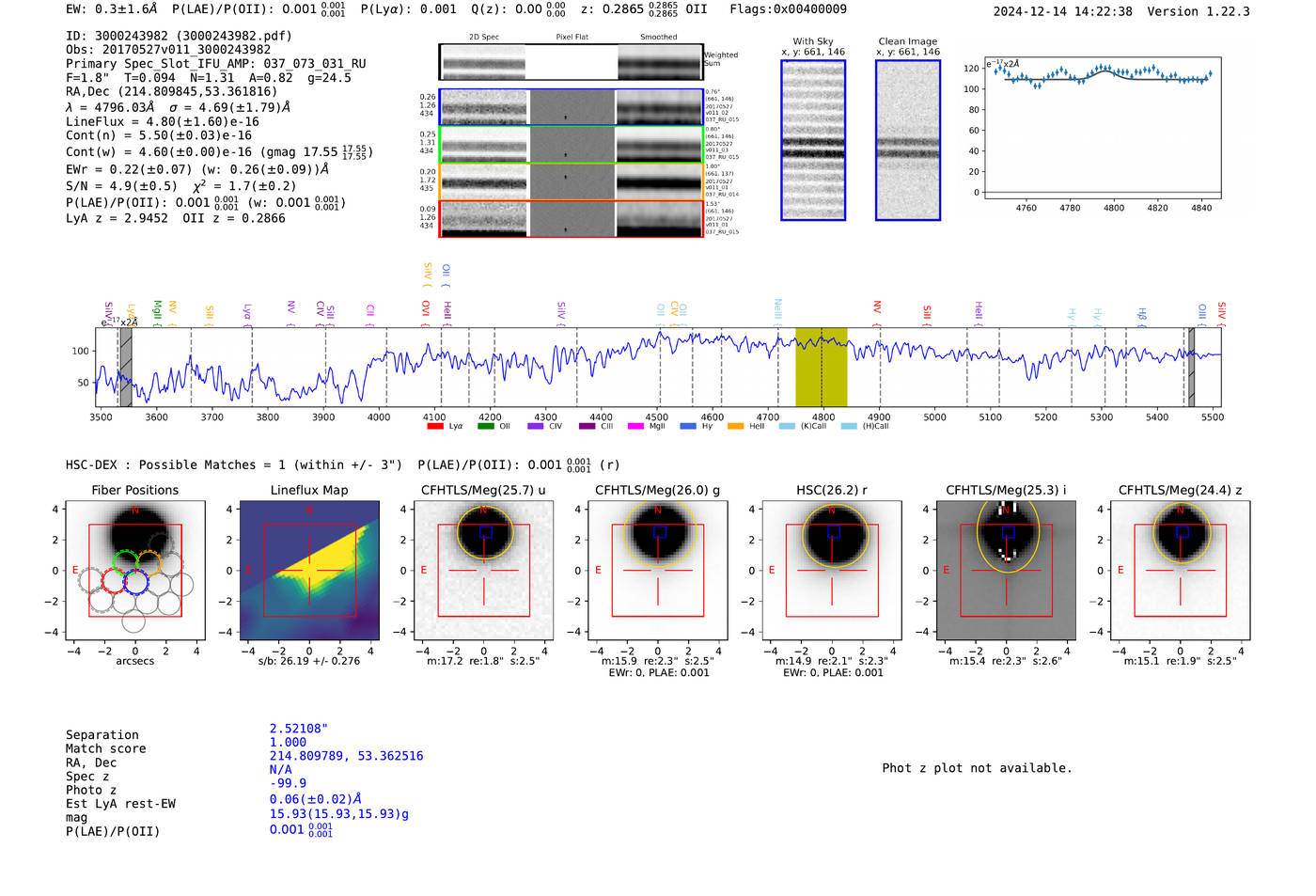Select the Hγ blue legend swatch
The width and height of the screenshot is (1316, 896).
pos(688,426)
